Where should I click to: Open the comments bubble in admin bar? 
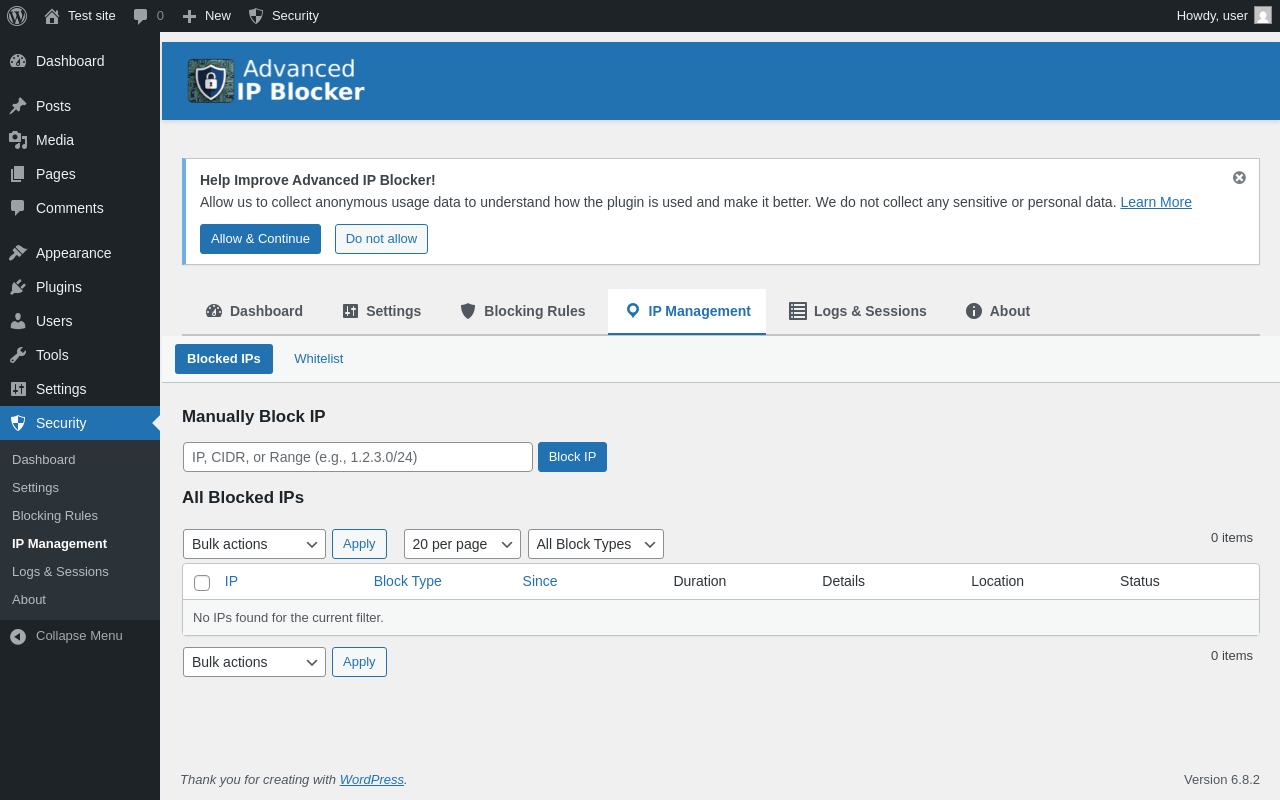pos(141,16)
